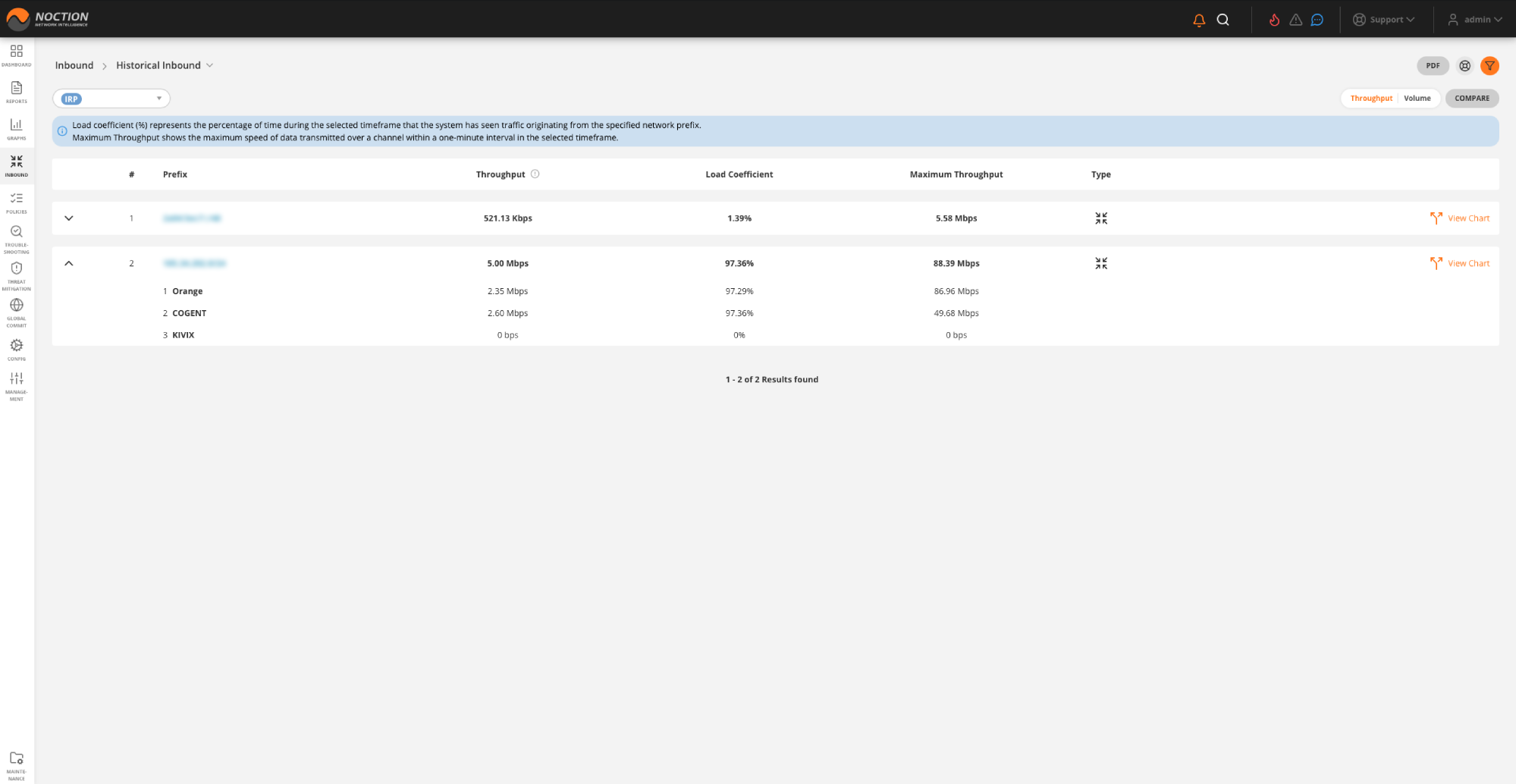
Task: Collapse the second prefix row details
Action: (69, 263)
